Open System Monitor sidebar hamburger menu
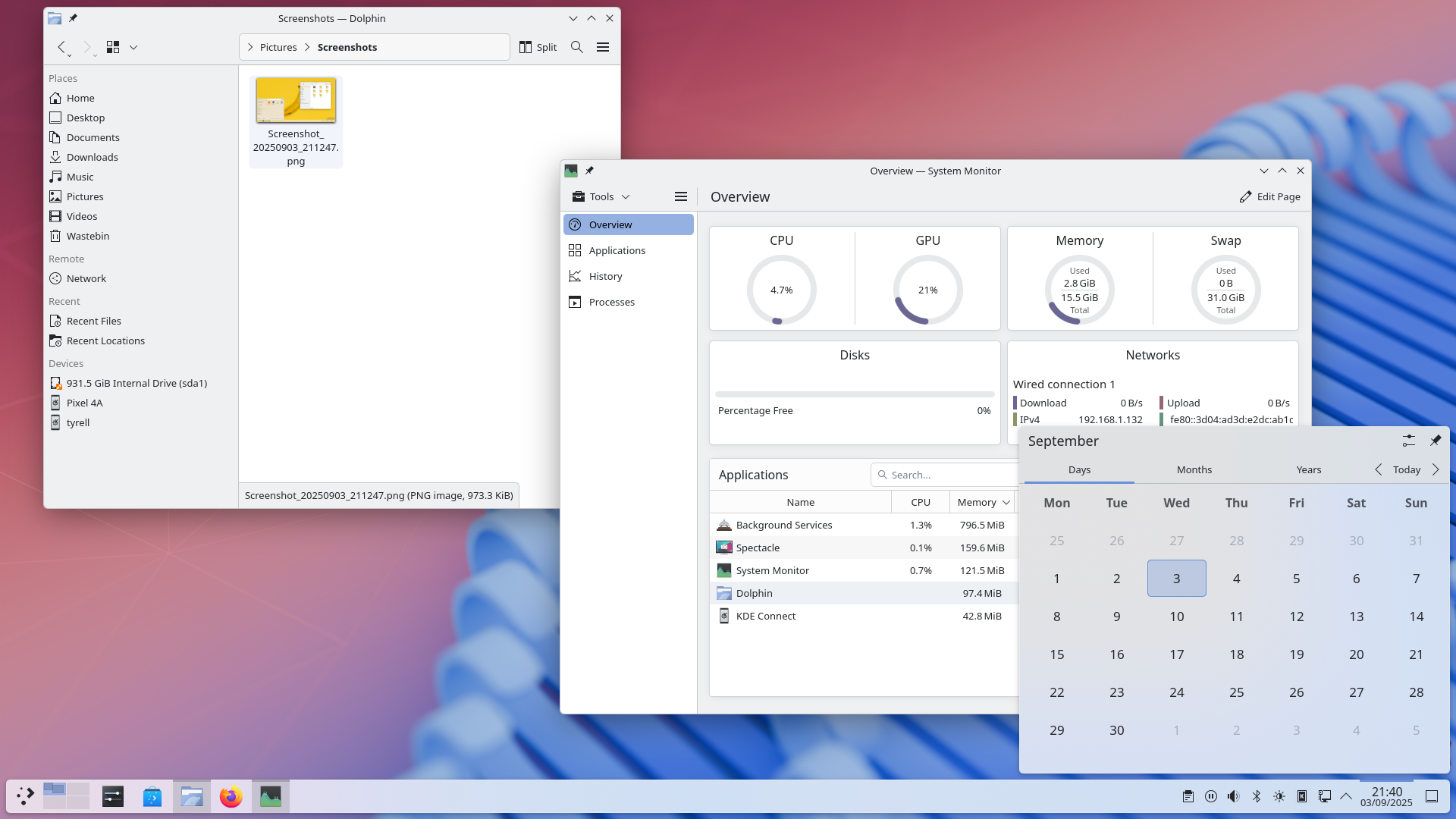The width and height of the screenshot is (1456, 819). pyautogui.click(x=680, y=196)
